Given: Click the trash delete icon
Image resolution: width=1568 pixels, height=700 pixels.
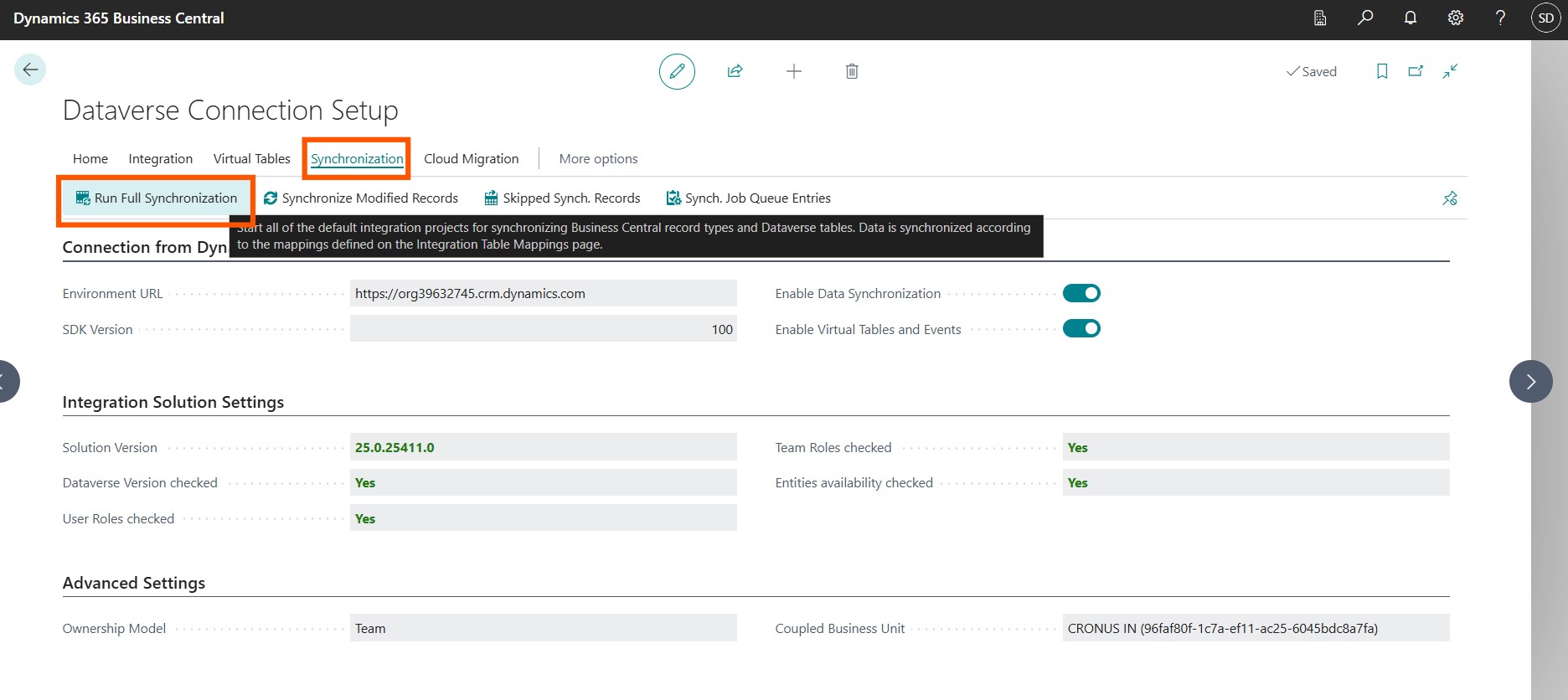Looking at the screenshot, I should (851, 71).
